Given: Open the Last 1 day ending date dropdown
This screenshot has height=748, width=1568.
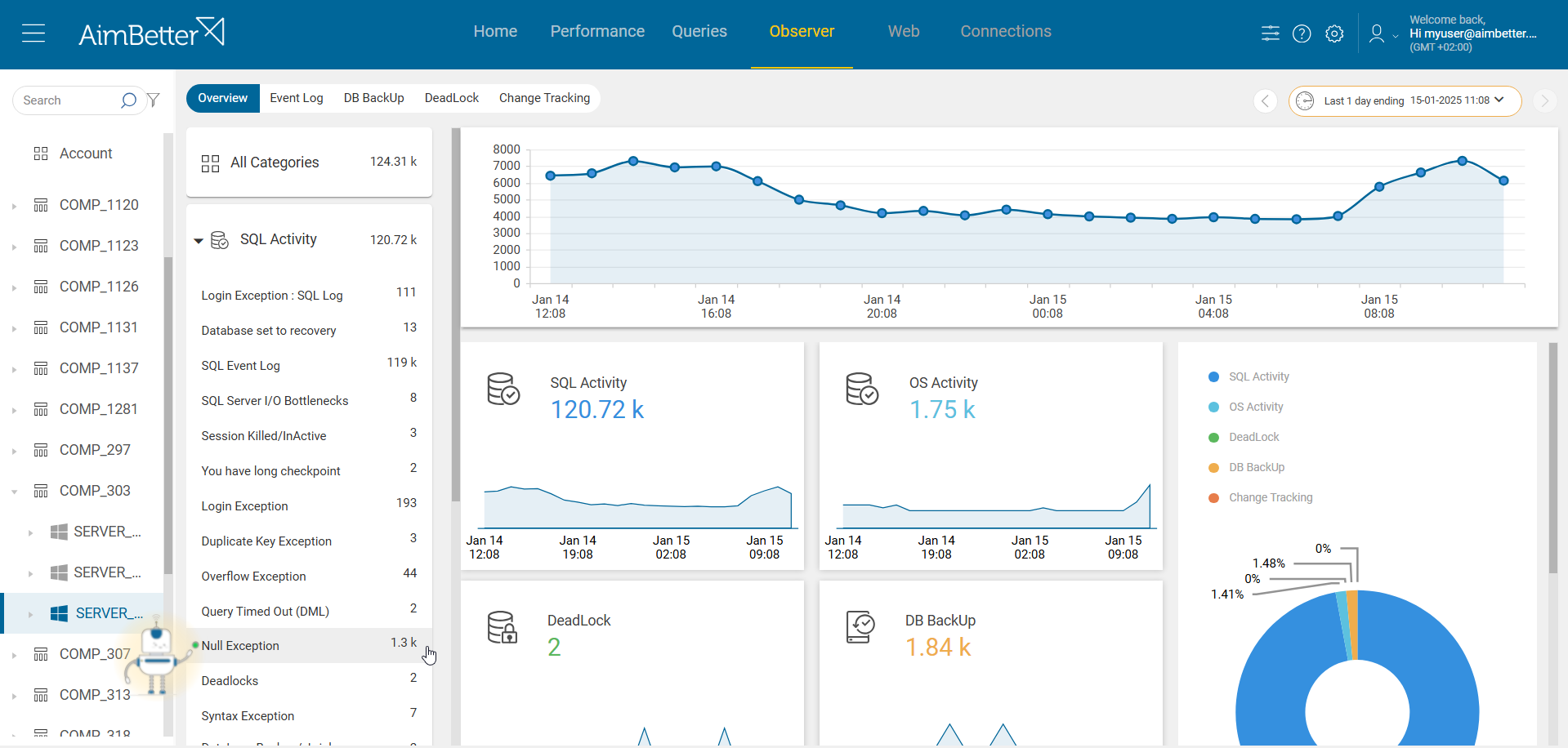Looking at the screenshot, I should pos(1405,101).
